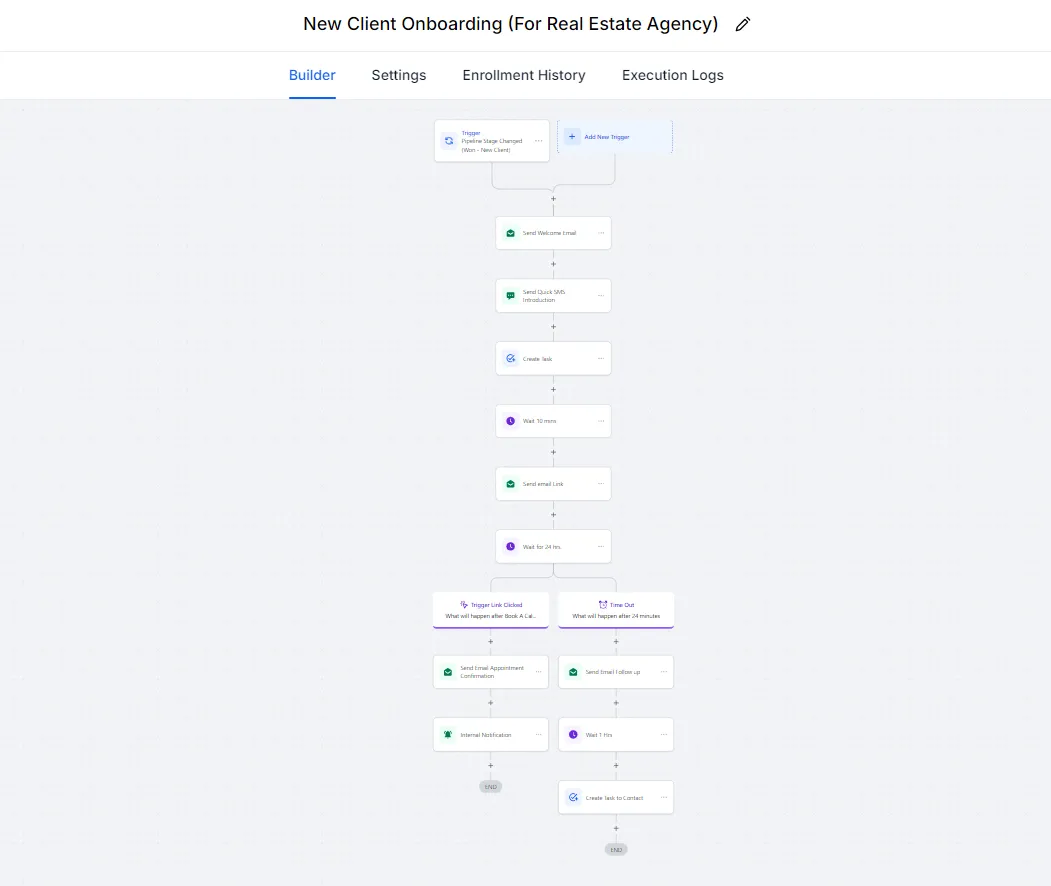1051x886 pixels.
Task: Open the Send Email Follow up action
Action: point(616,672)
